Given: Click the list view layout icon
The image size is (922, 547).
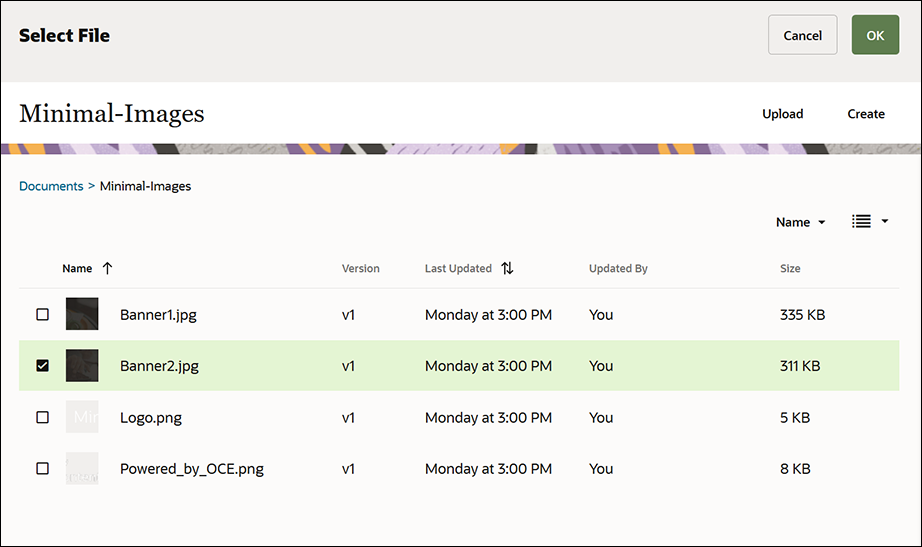Looking at the screenshot, I should [861, 222].
